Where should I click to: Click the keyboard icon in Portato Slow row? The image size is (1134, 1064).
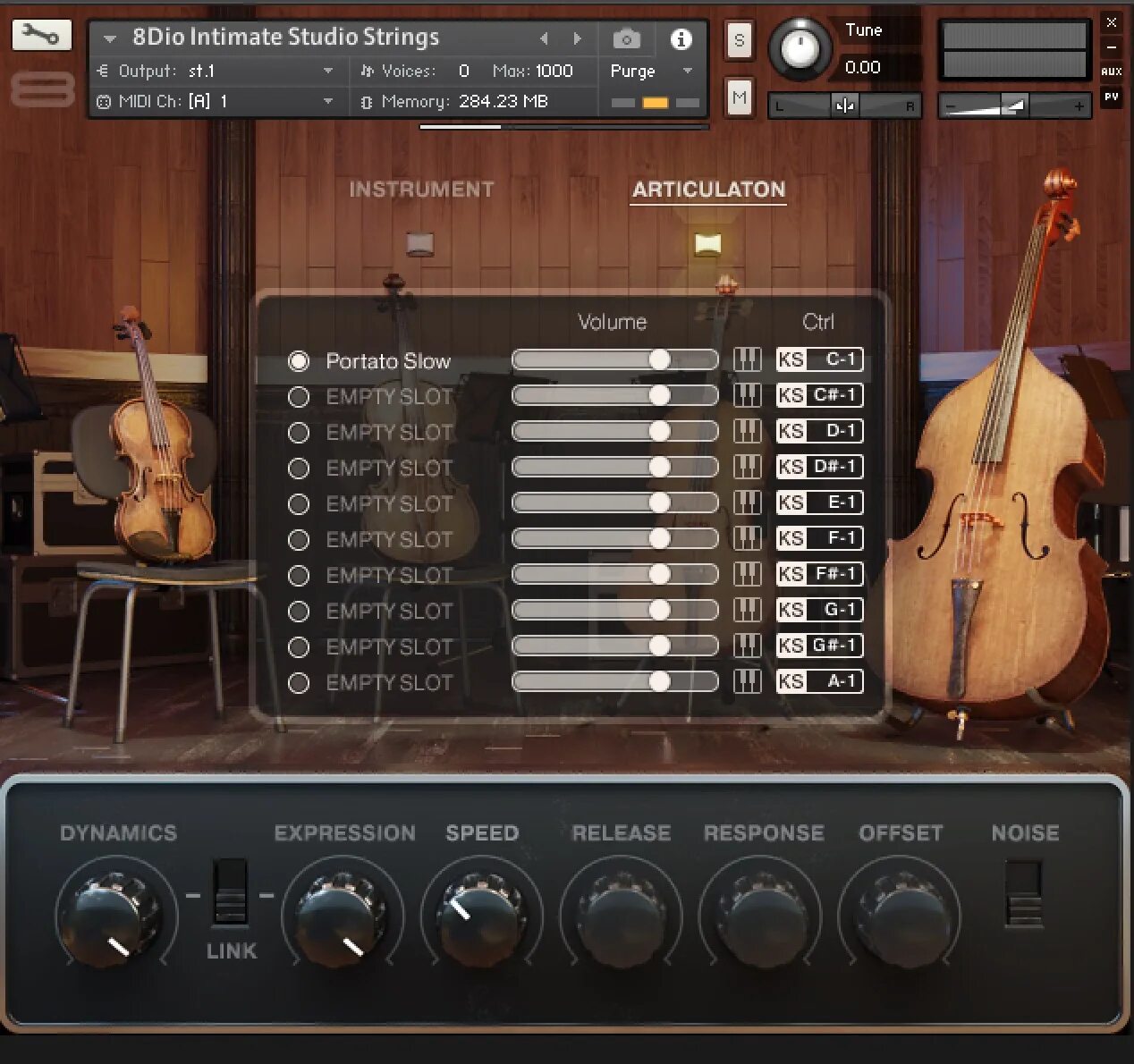(x=747, y=359)
